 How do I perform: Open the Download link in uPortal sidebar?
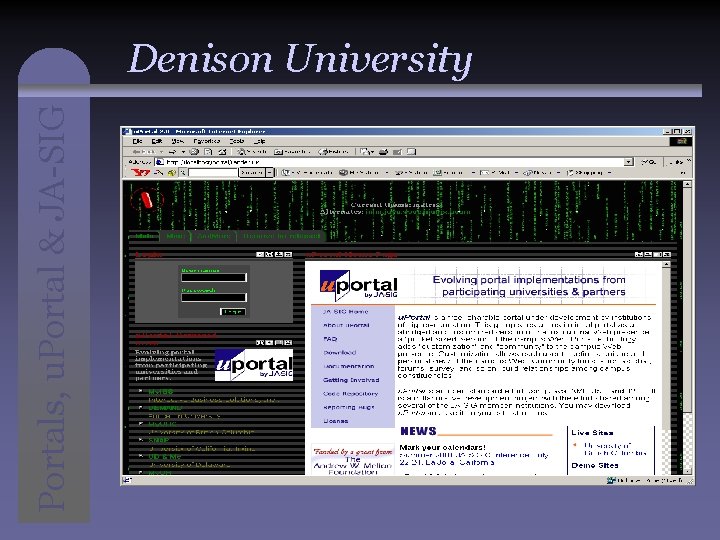(340, 353)
